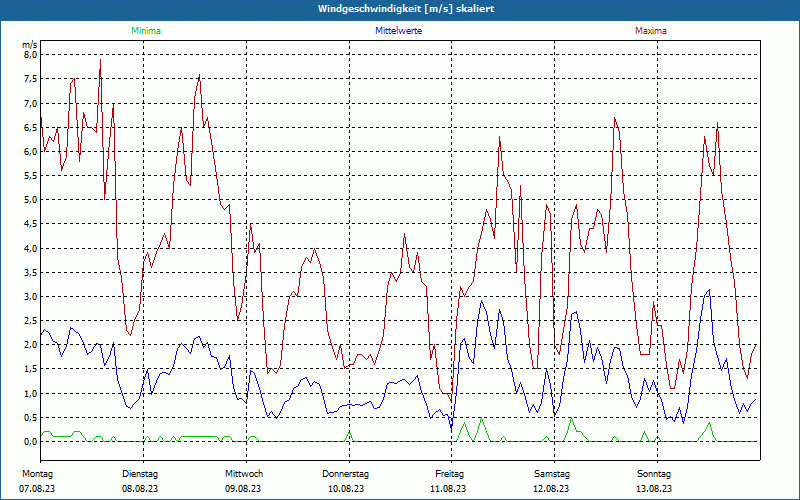This screenshot has height=500, width=800.
Task: Click the 5,5 y-axis value
Action: click(31, 176)
